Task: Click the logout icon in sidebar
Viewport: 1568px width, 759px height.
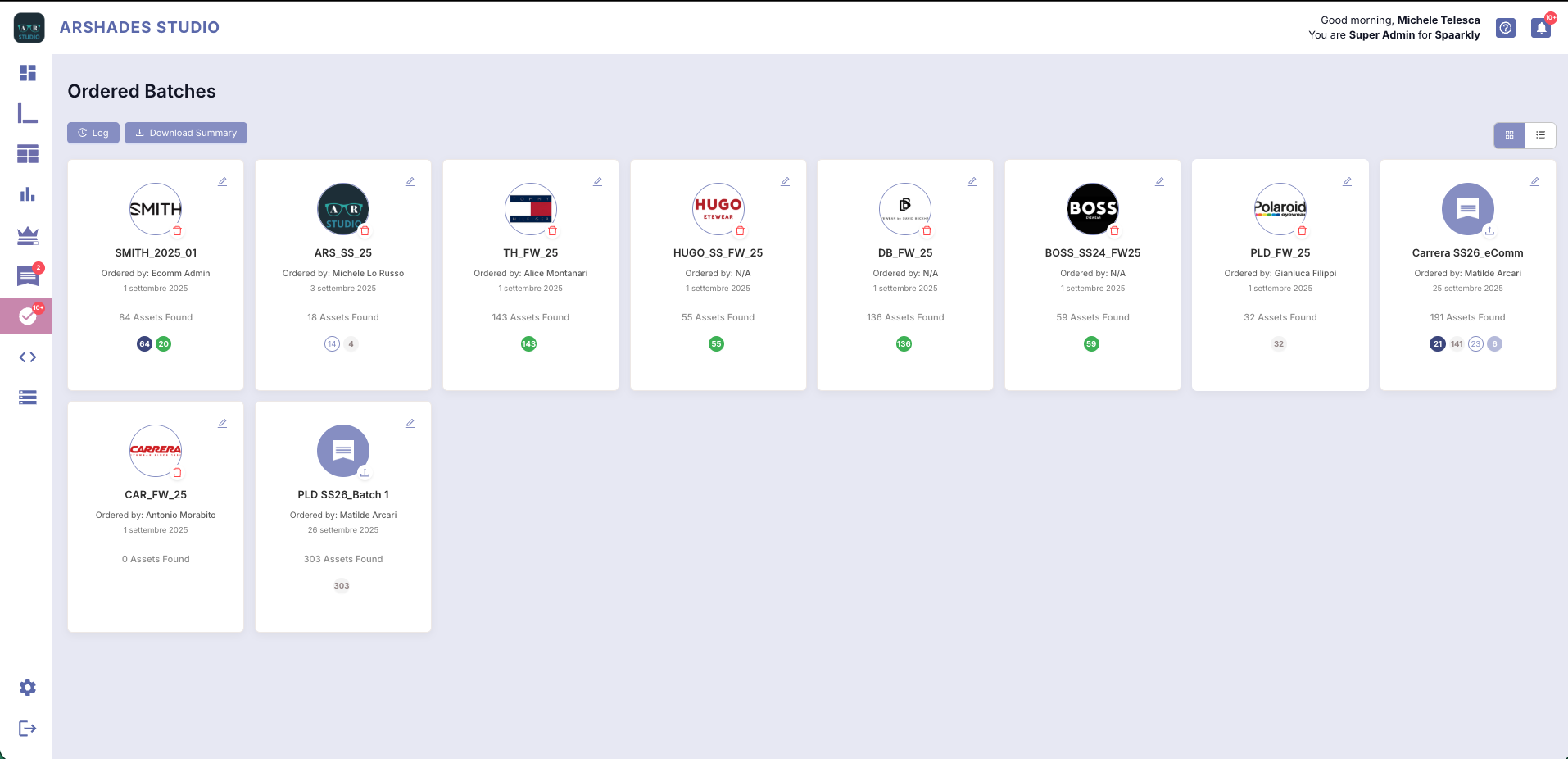Action: point(28,729)
